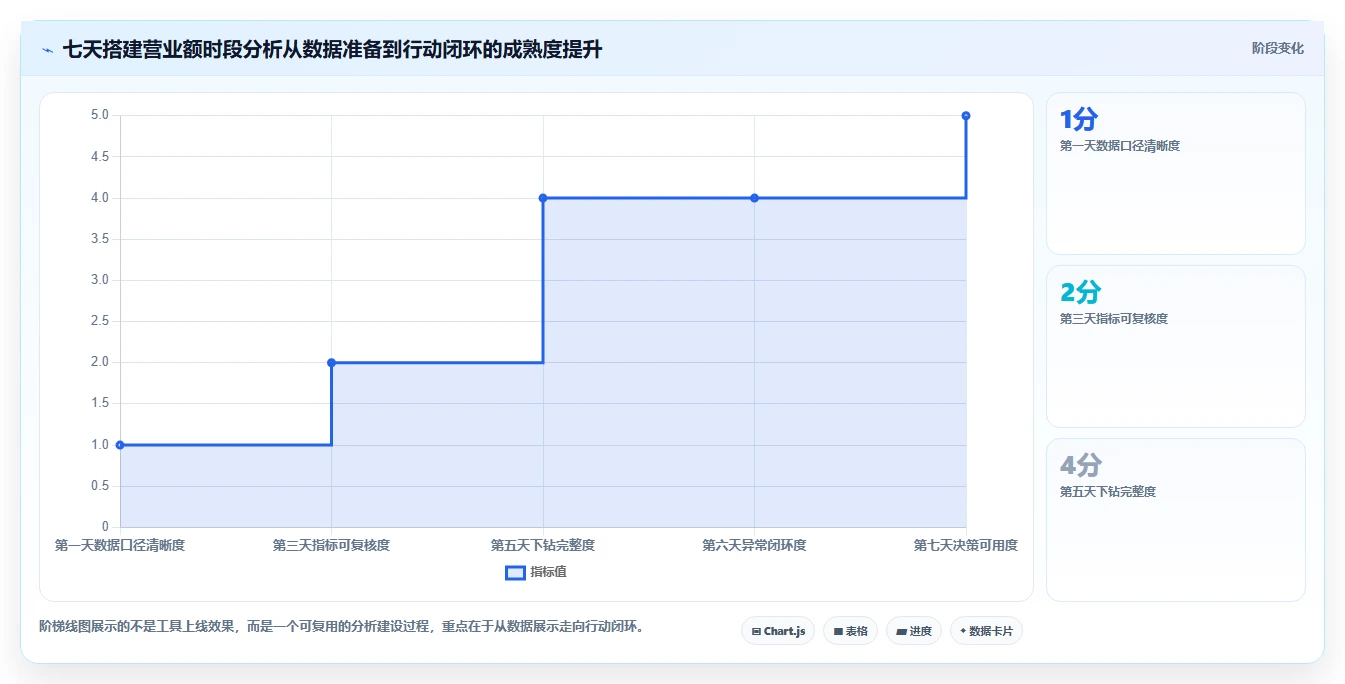Click the 2分 score value
This screenshot has width=1345, height=684.
(x=1080, y=293)
